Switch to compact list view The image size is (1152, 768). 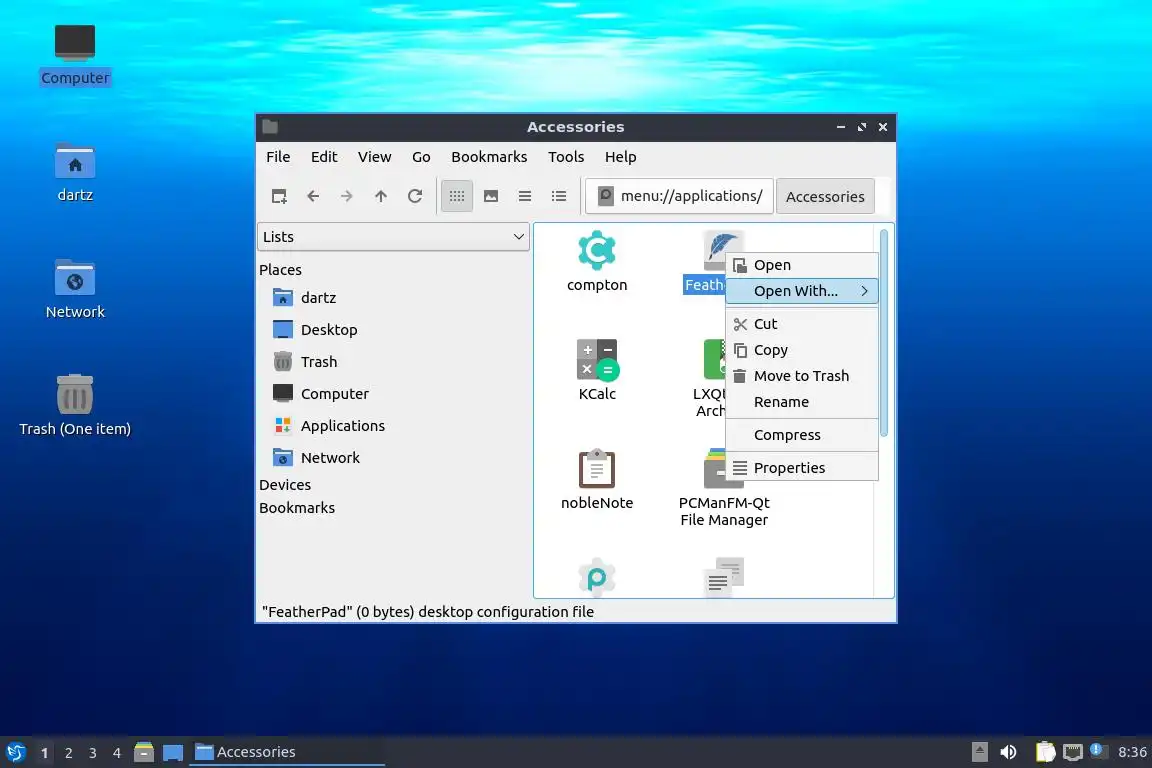tap(525, 196)
